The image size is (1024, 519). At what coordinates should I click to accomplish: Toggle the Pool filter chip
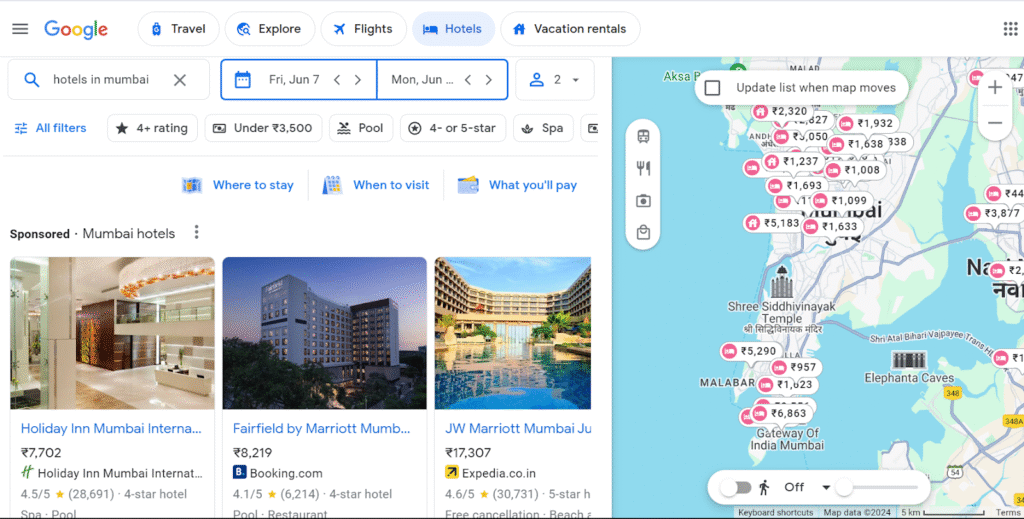click(360, 128)
